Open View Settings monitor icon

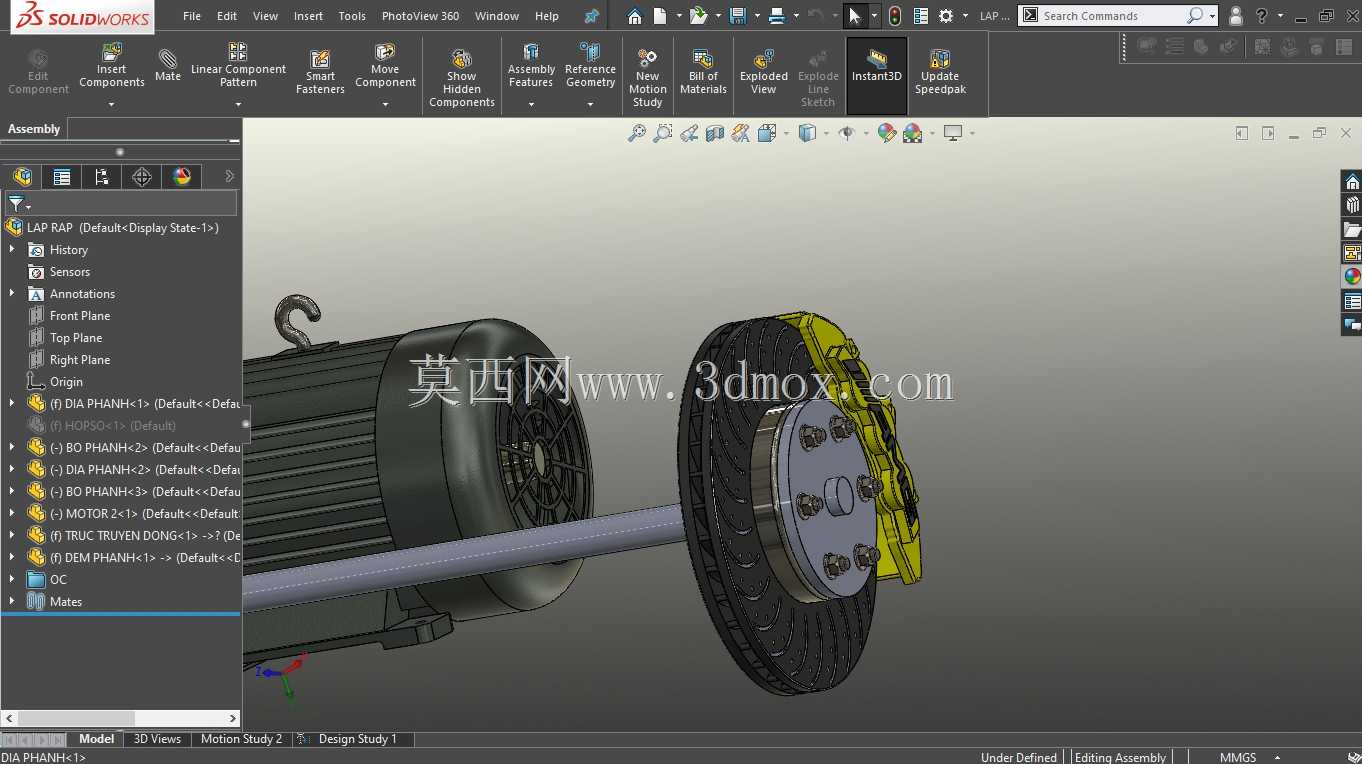952,133
